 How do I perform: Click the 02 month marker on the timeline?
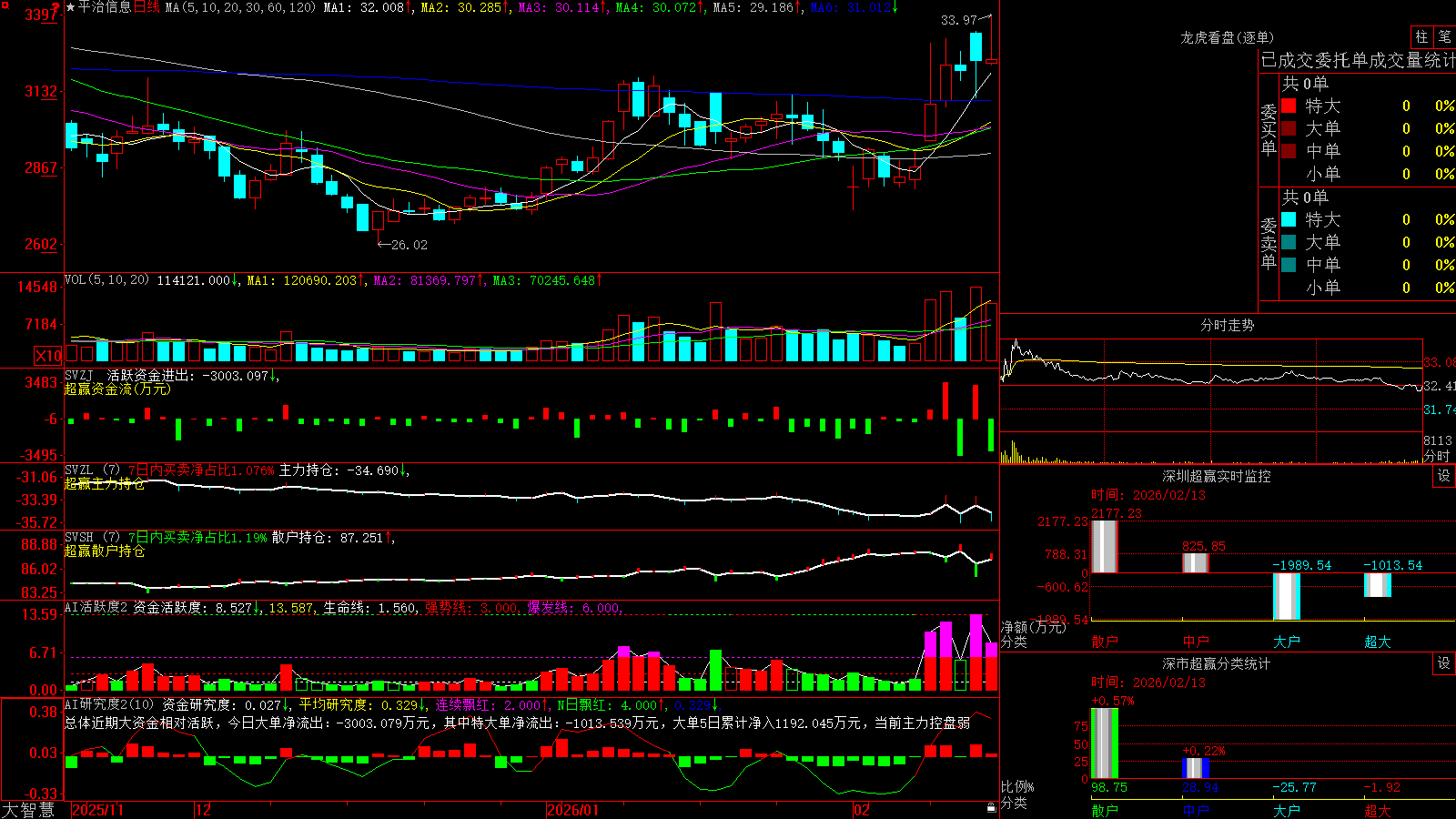click(861, 810)
